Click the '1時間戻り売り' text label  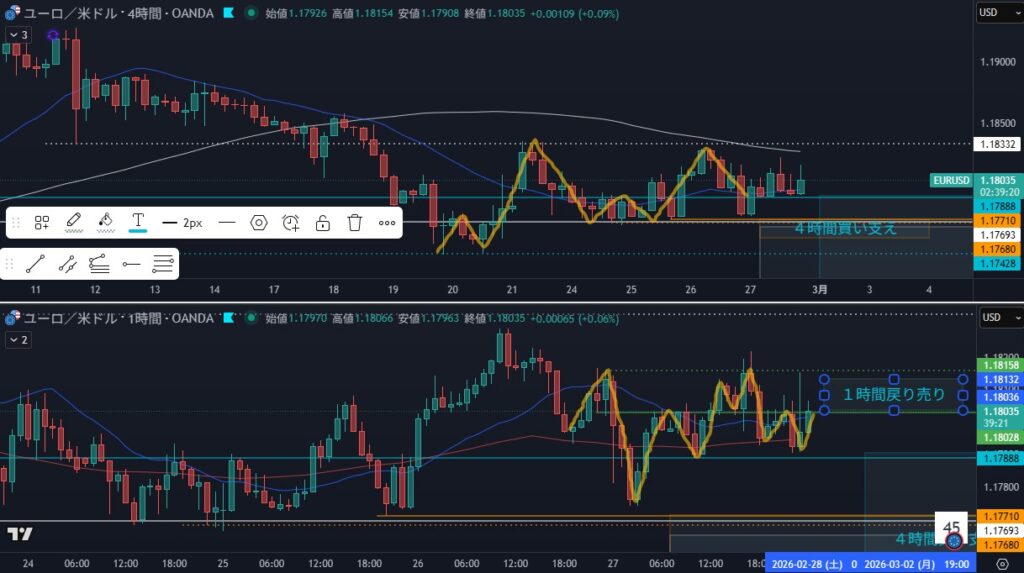pos(893,394)
